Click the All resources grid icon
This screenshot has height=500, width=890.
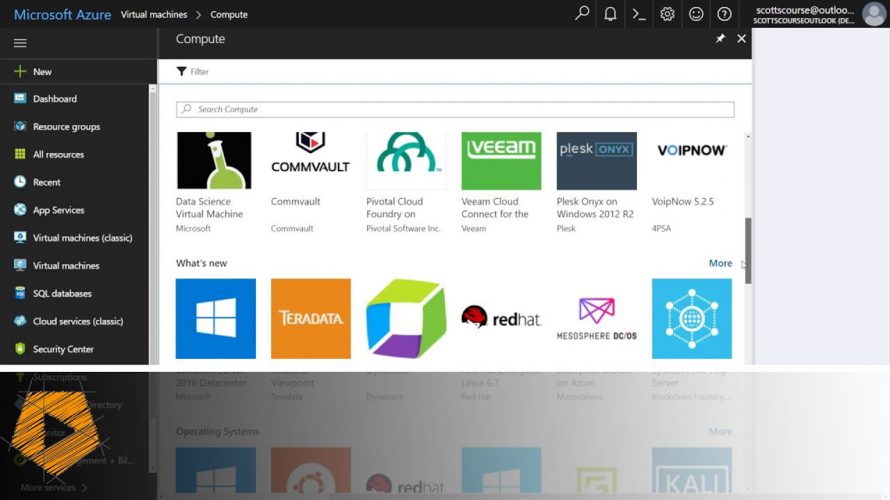coord(20,154)
